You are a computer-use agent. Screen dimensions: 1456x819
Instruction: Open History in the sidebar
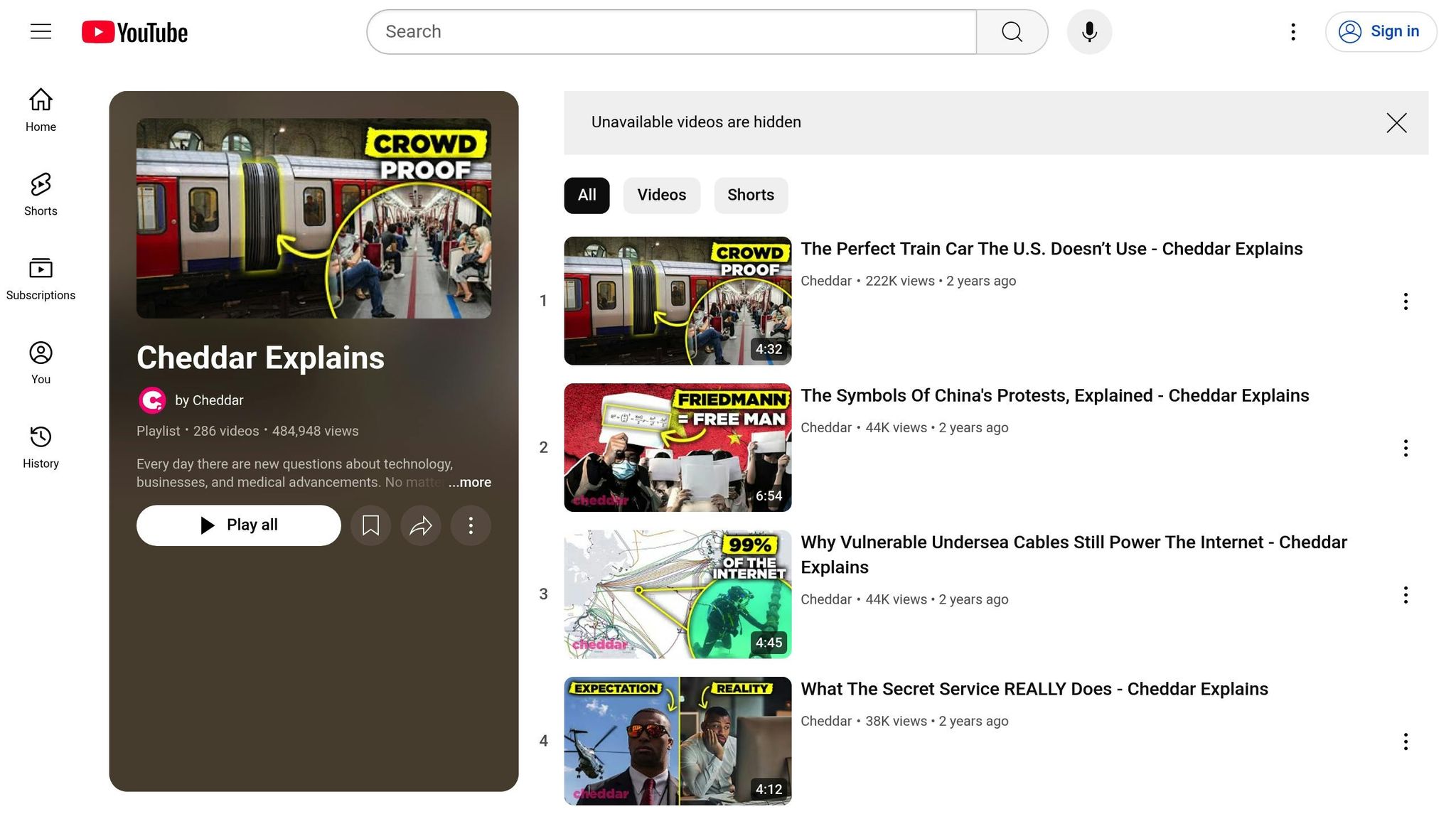[x=41, y=447]
